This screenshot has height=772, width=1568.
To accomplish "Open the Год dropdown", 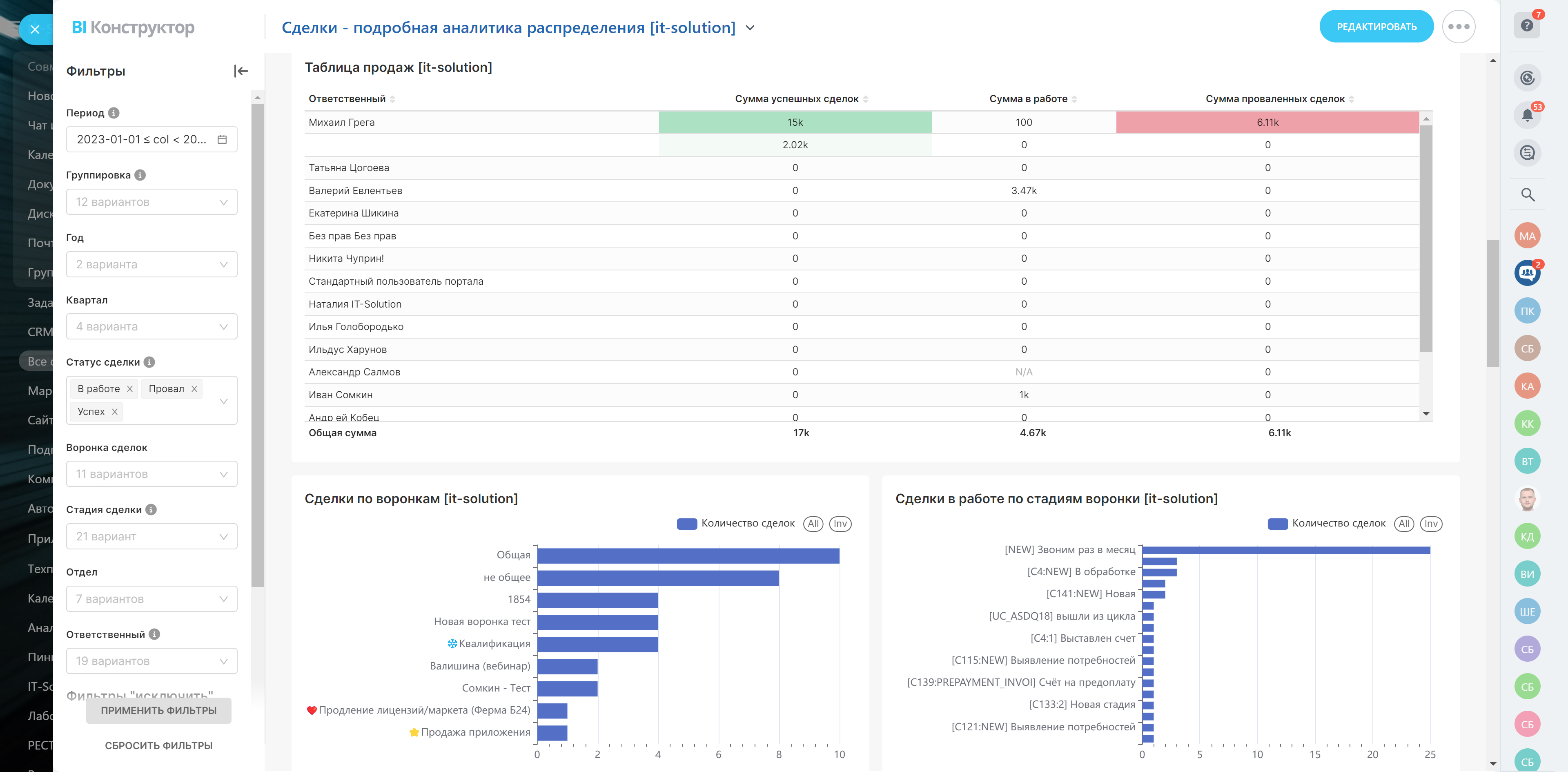I will click(x=151, y=264).
